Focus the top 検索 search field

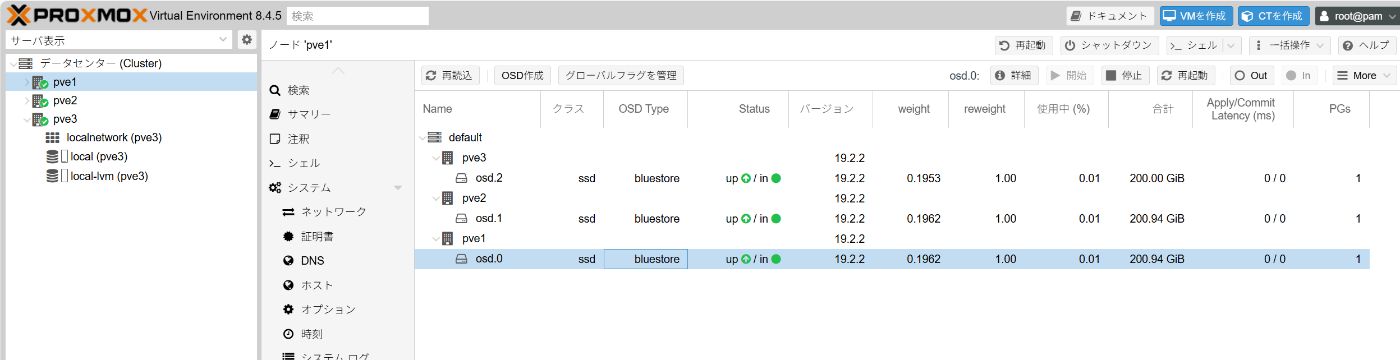coord(358,16)
